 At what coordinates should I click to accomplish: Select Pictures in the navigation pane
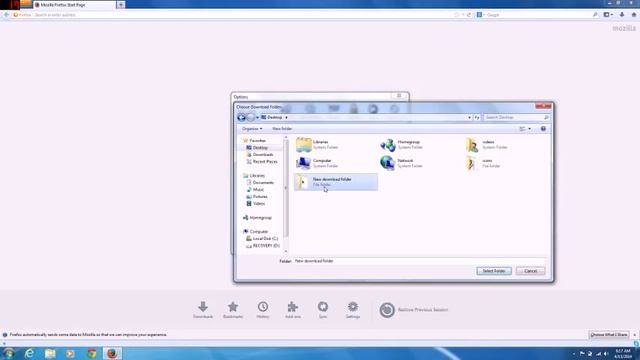pyautogui.click(x=257, y=196)
